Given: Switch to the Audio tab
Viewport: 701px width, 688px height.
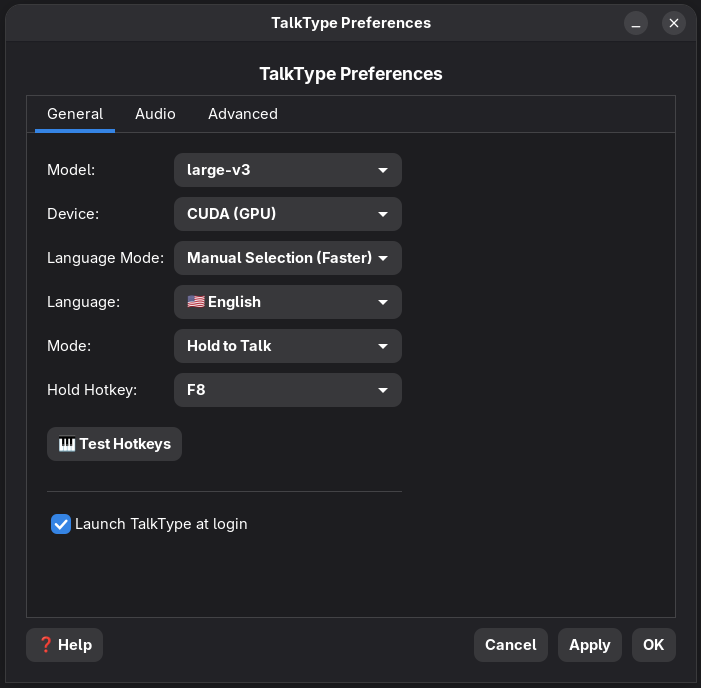Looking at the screenshot, I should pos(155,114).
